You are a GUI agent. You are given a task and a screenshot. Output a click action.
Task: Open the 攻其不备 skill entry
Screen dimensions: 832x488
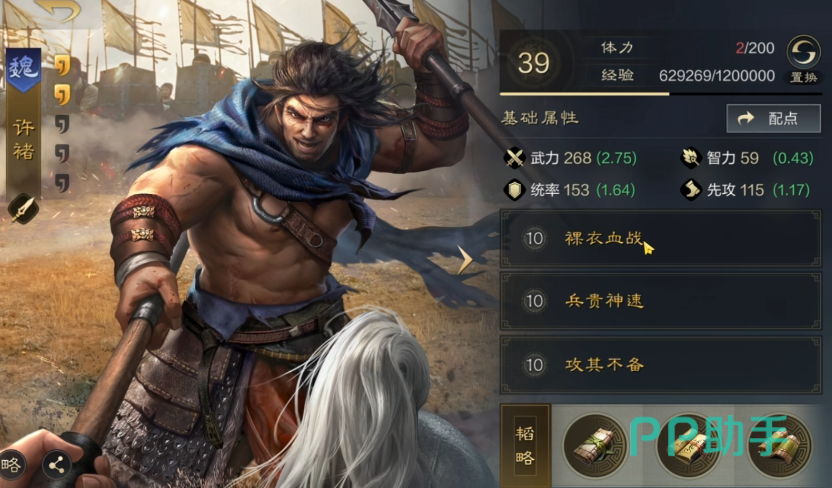(x=660, y=365)
